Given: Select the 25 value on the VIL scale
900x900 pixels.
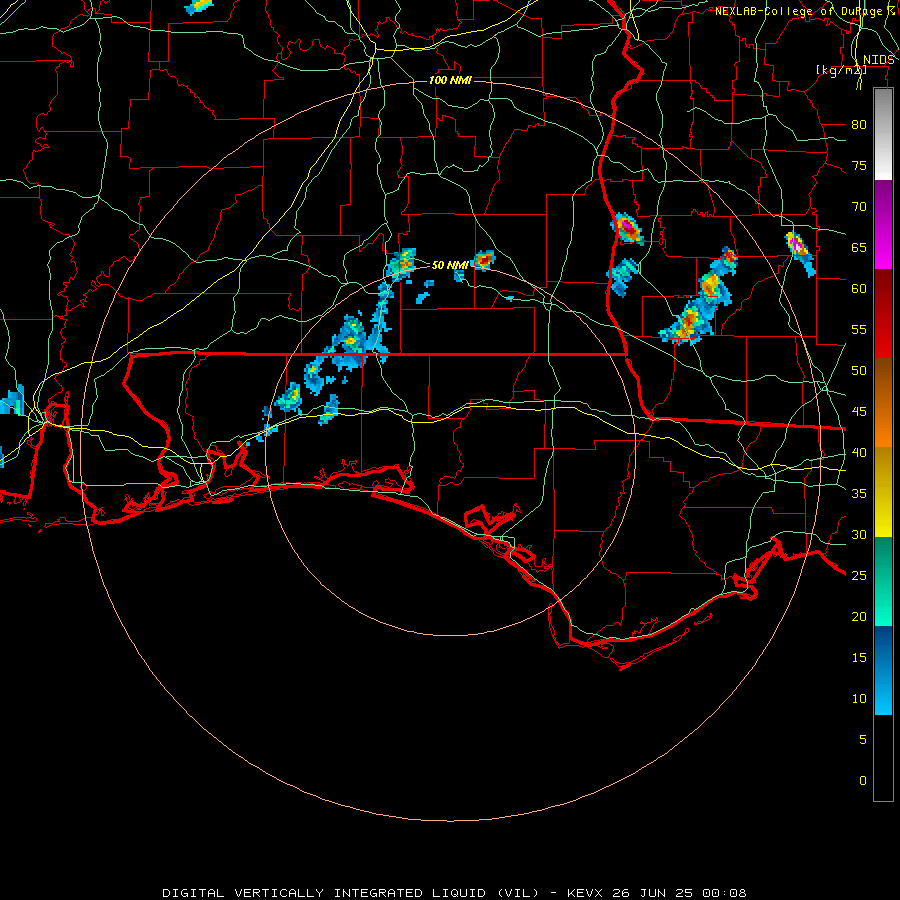Looking at the screenshot, I should 859,576.
